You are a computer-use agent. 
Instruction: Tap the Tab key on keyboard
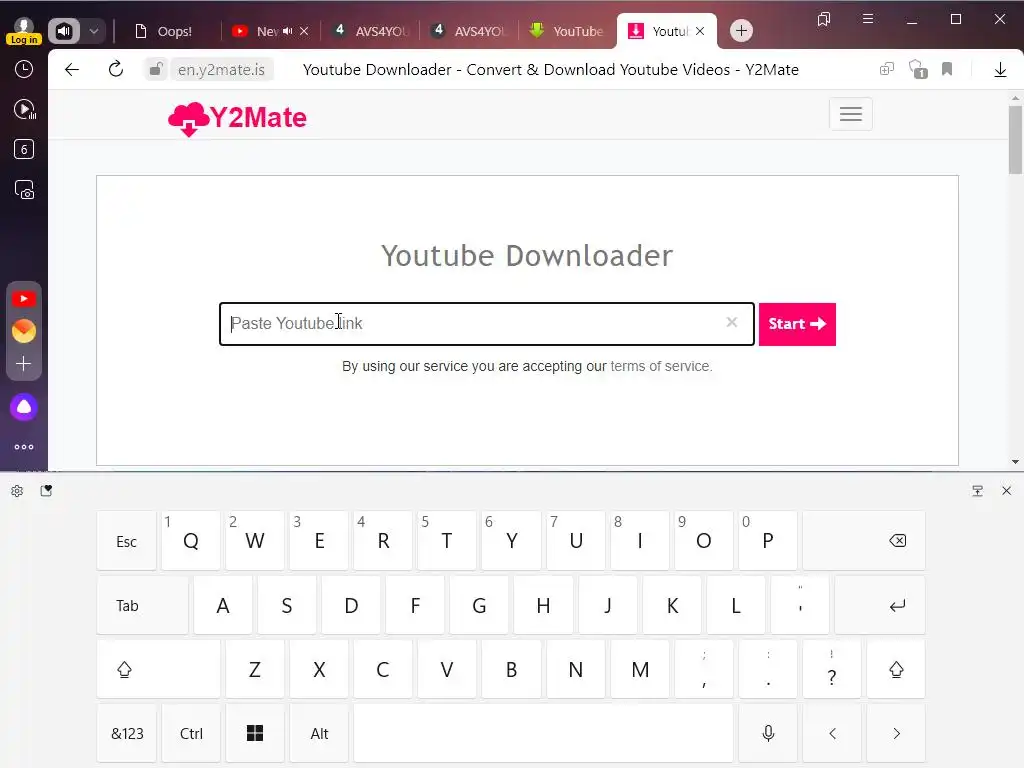point(142,605)
